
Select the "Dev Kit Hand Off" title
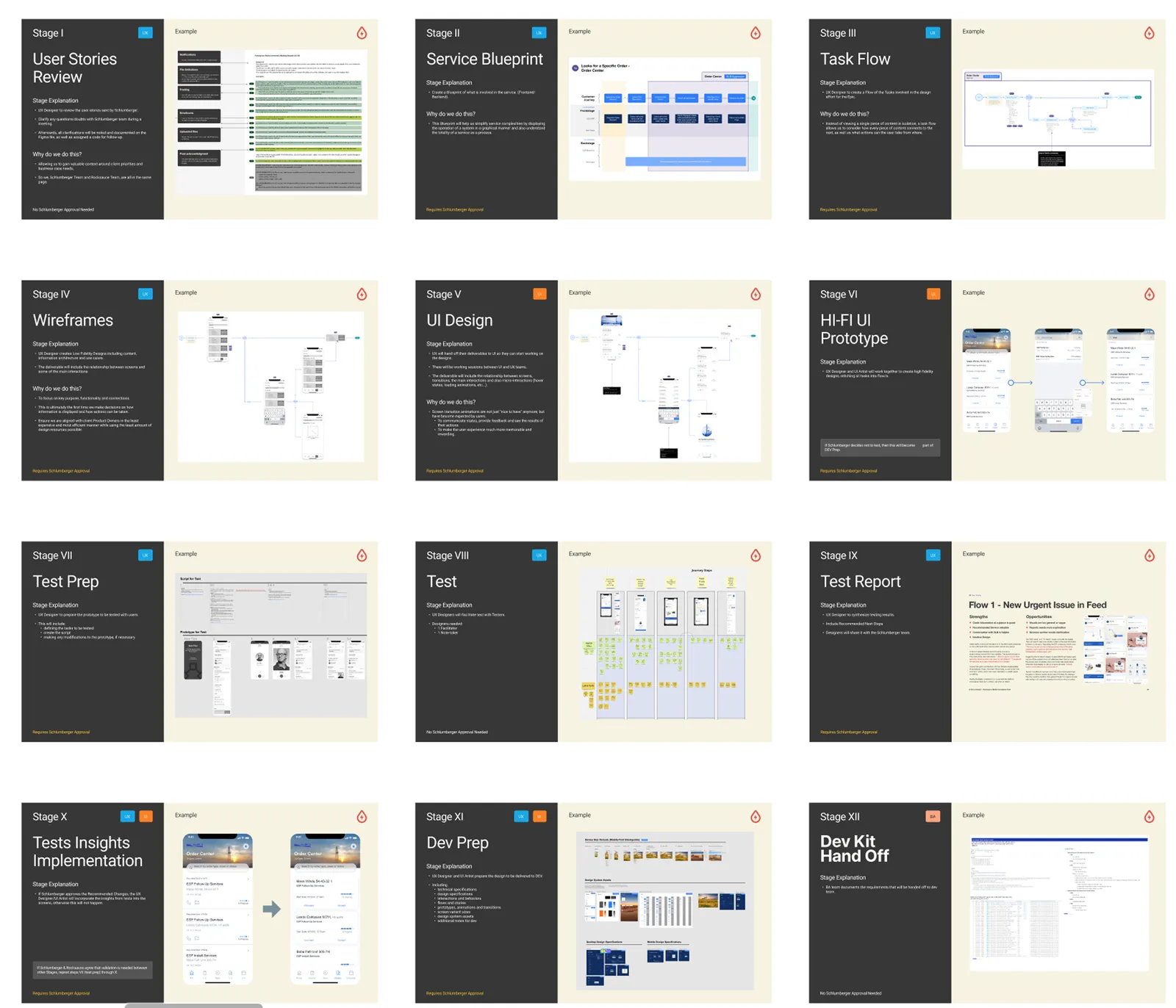coord(855,849)
